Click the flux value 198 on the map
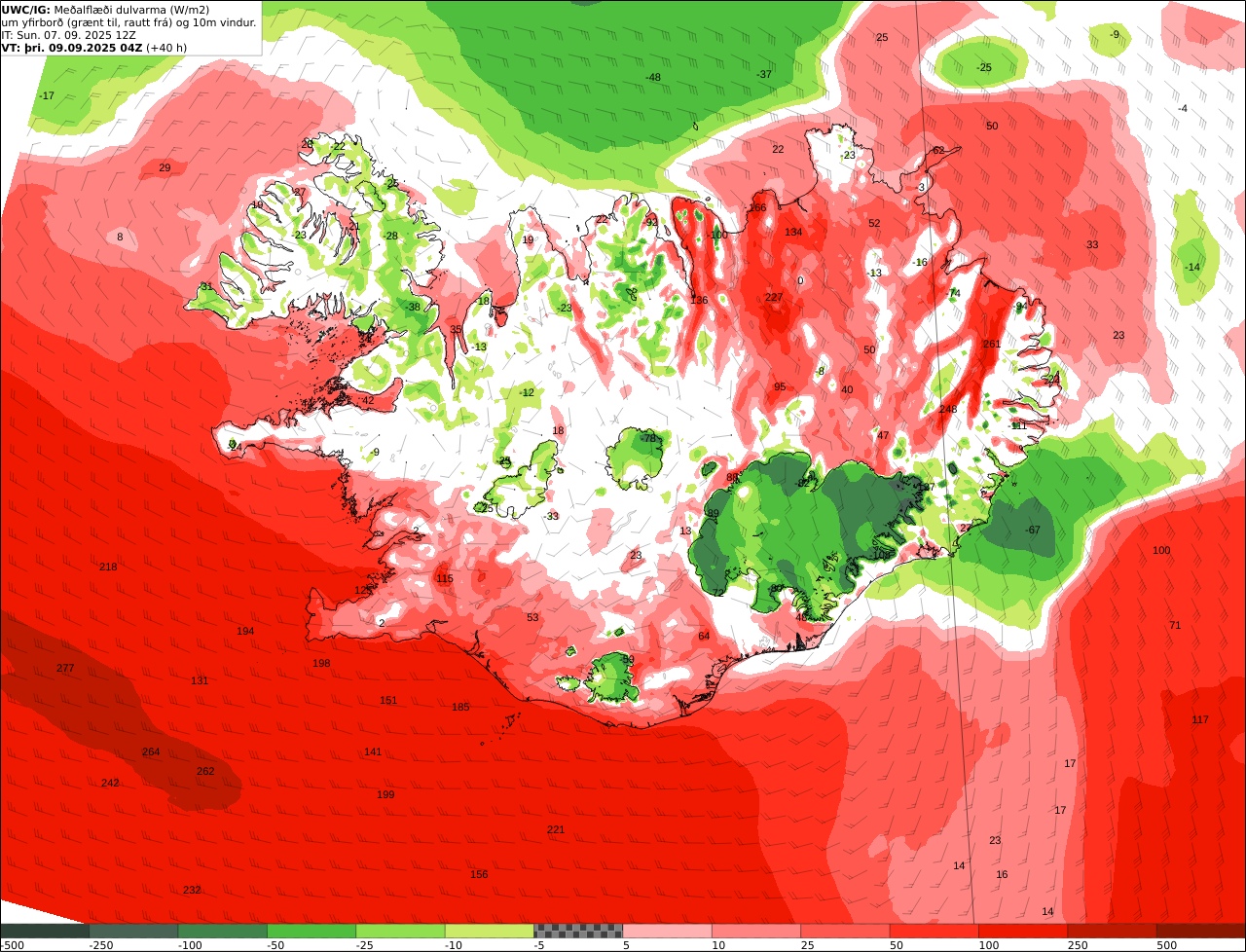1246x952 pixels. click(321, 664)
